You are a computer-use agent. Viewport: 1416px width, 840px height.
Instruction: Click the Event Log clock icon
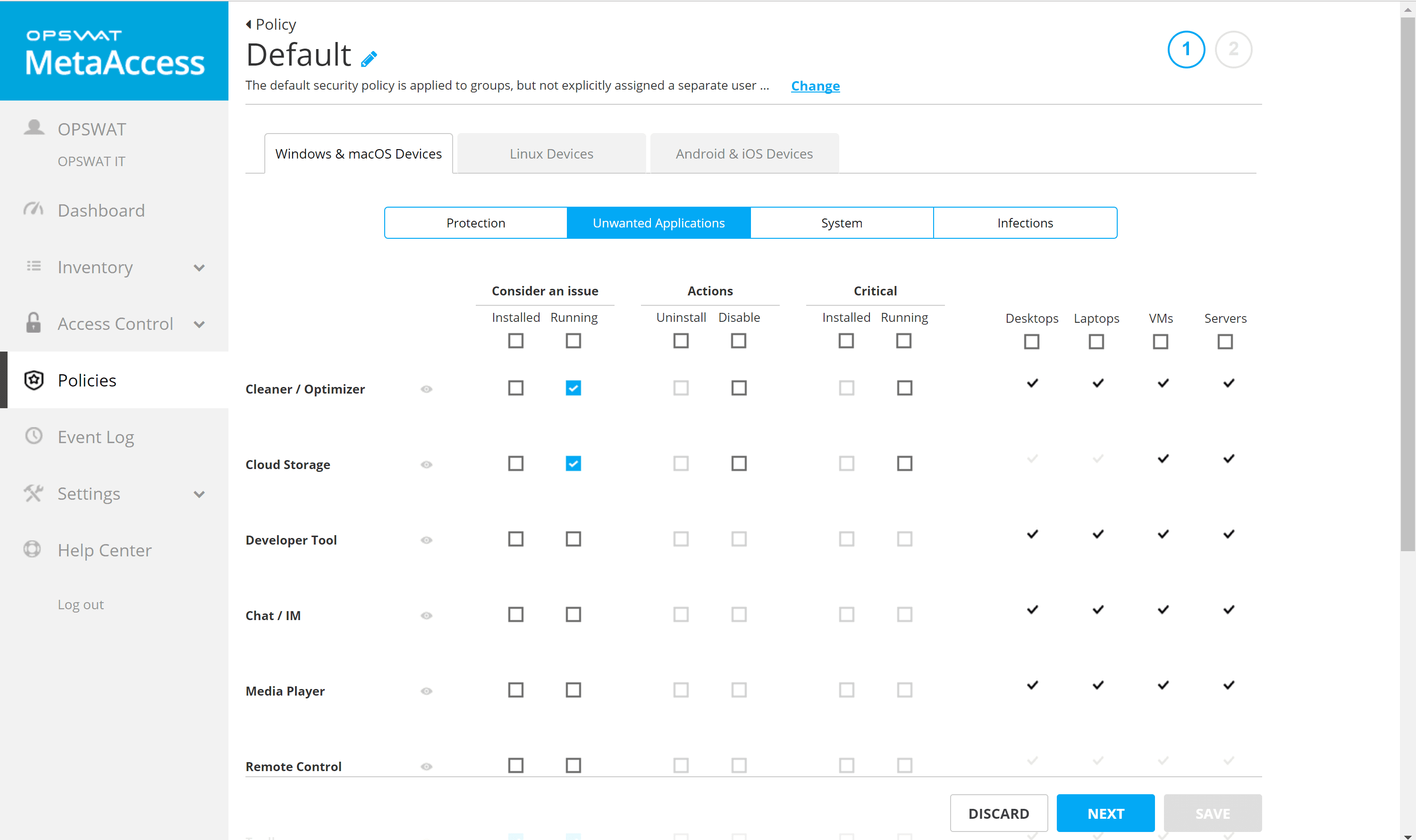[34, 436]
